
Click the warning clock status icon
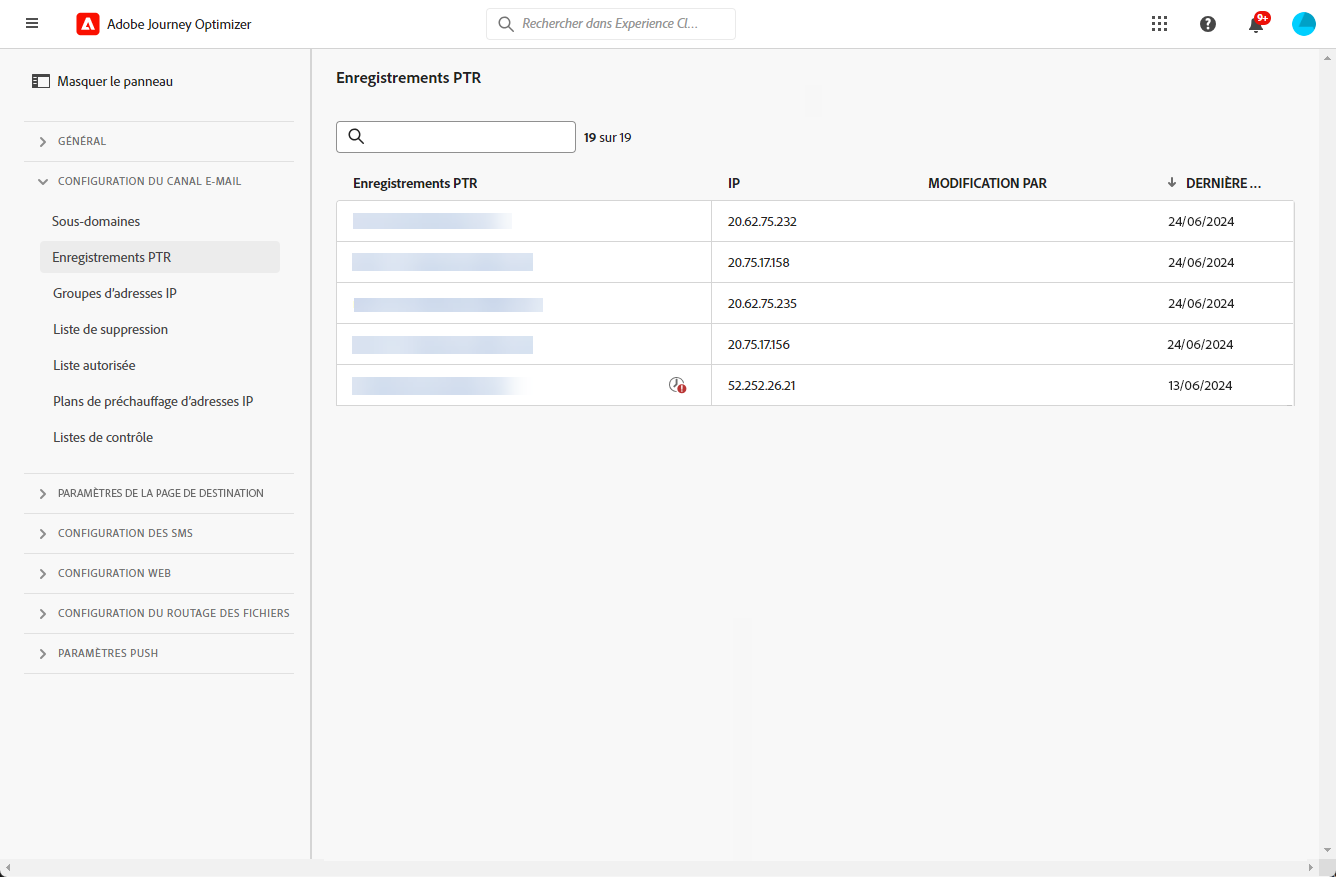(677, 385)
